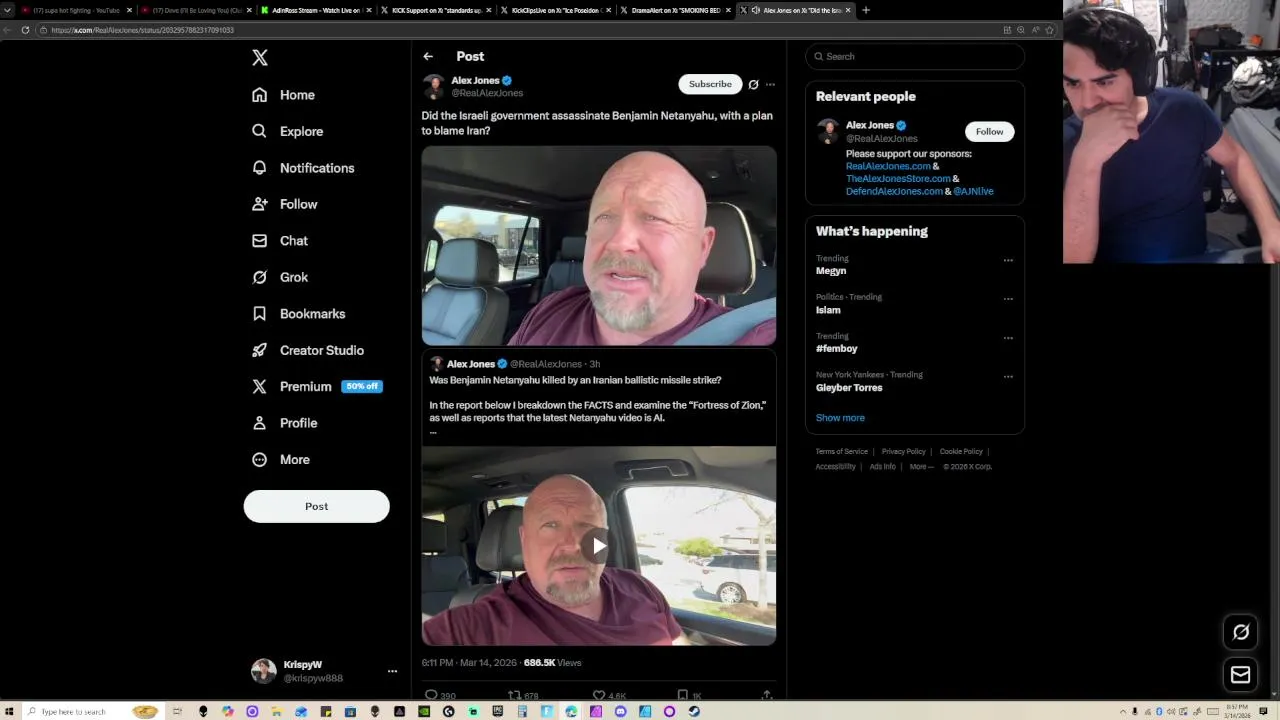Open the More menu in sidebar
The height and width of the screenshot is (720, 1280).
(x=281, y=460)
